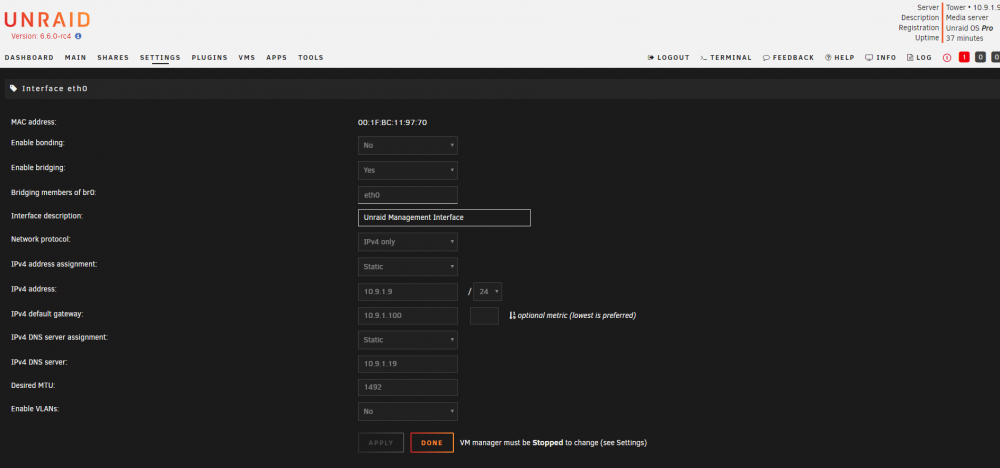
Task: Click the optional metric input box
Action: click(484, 316)
